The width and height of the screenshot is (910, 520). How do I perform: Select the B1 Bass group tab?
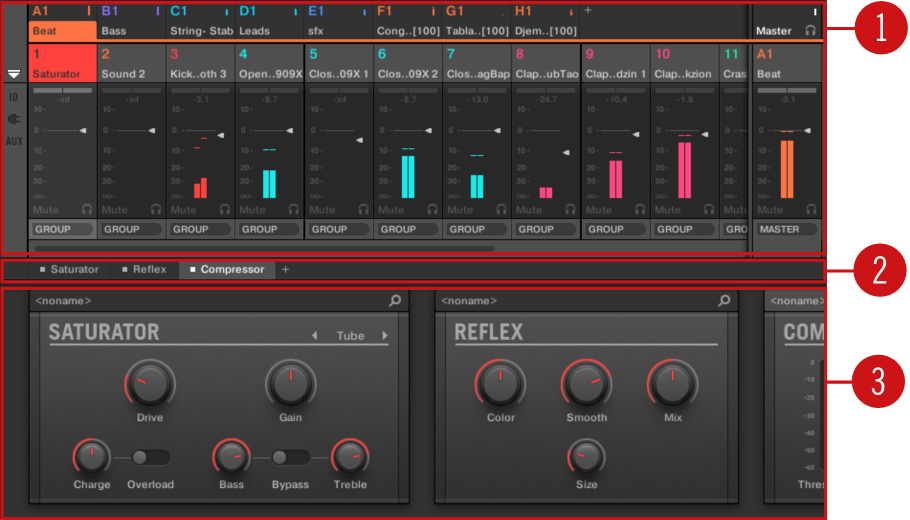131,21
